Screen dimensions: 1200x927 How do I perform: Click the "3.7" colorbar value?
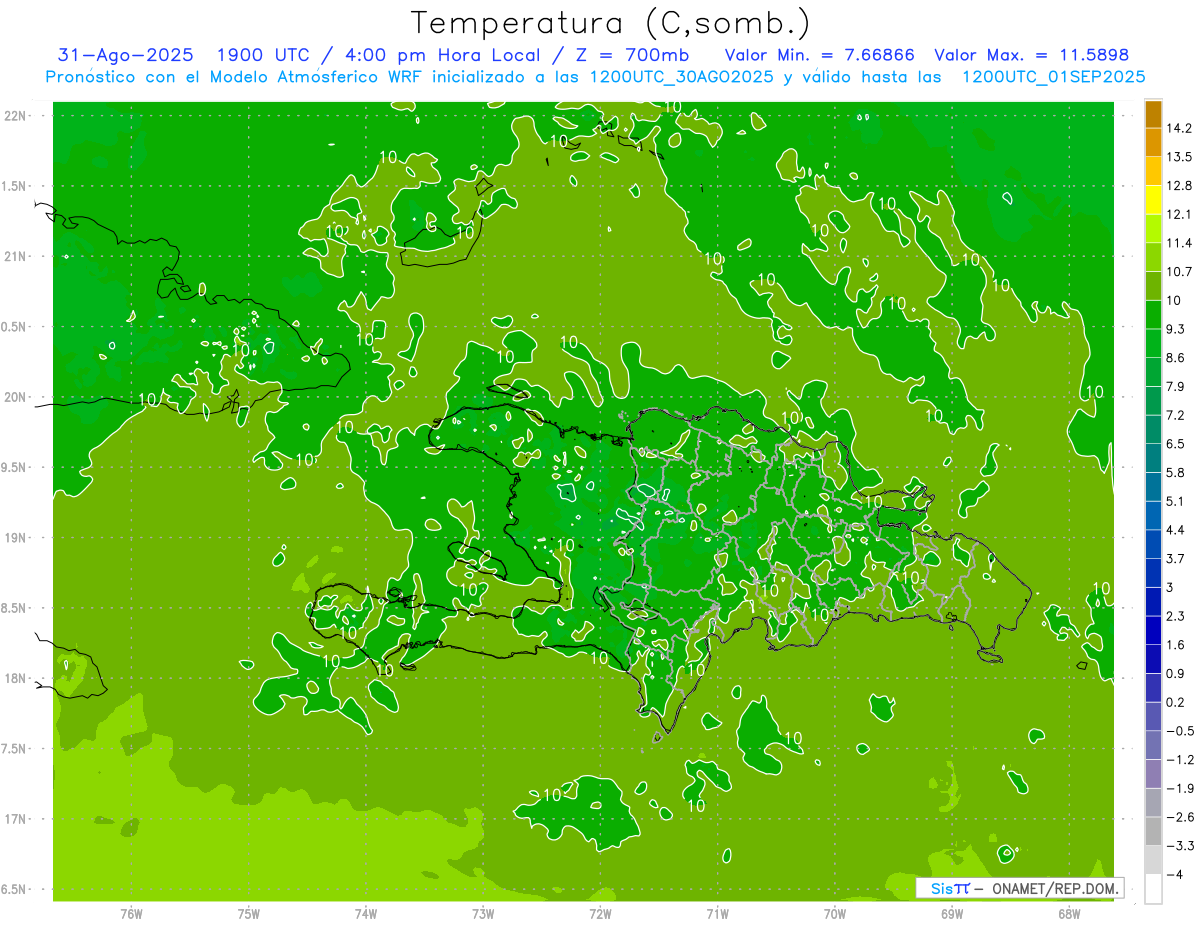pyautogui.click(x=1175, y=559)
